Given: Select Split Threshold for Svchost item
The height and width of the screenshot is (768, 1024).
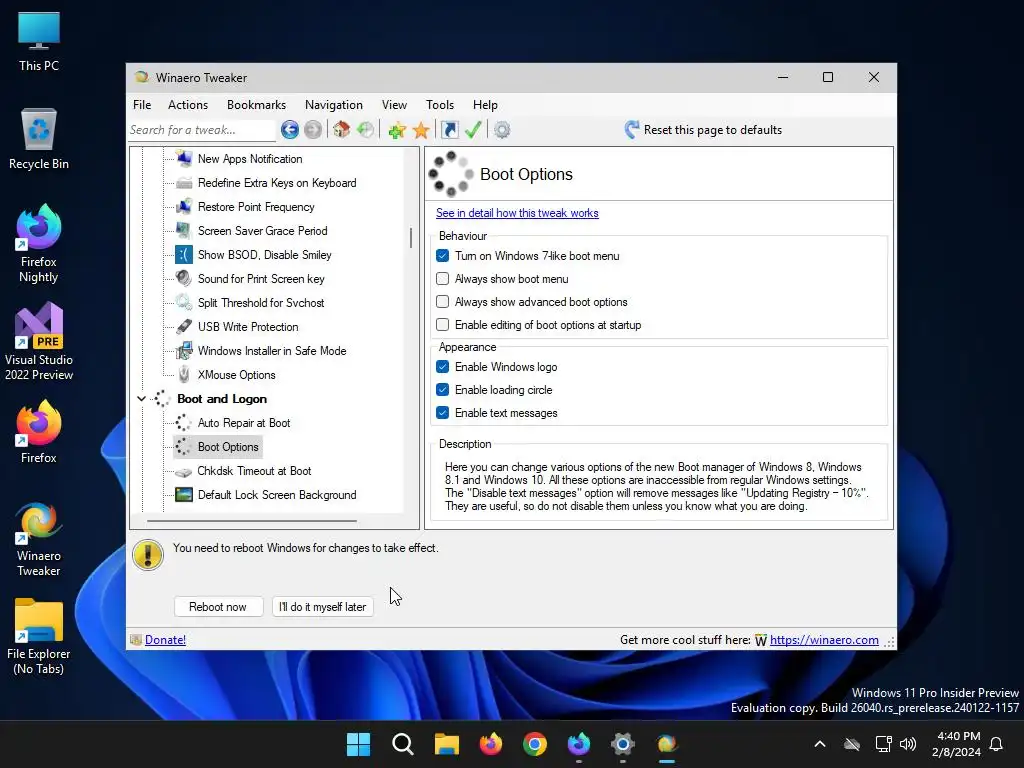Looking at the screenshot, I should tap(261, 303).
